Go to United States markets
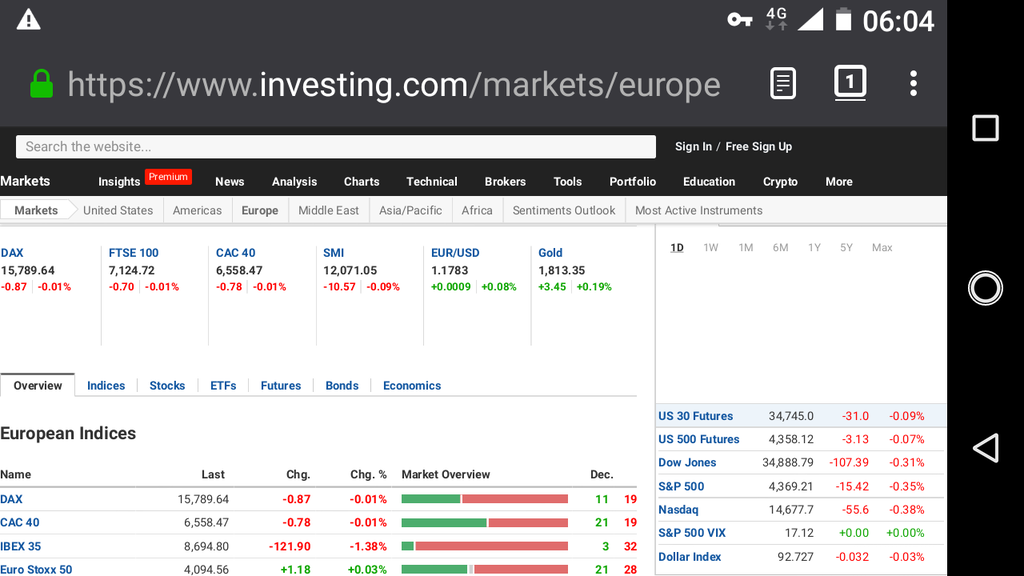 point(118,210)
